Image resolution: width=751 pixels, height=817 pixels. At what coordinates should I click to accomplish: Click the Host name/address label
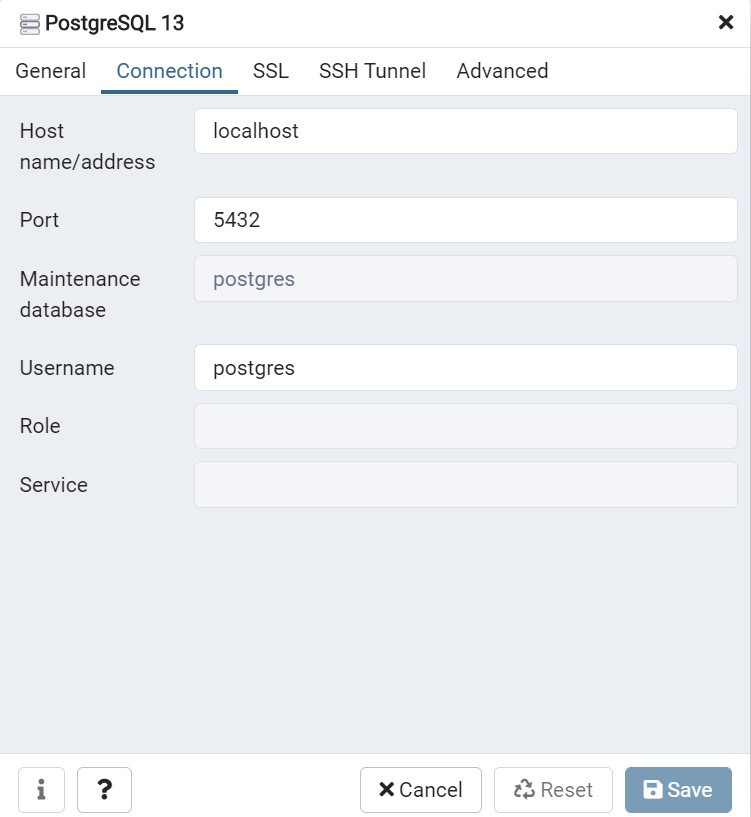point(87,146)
